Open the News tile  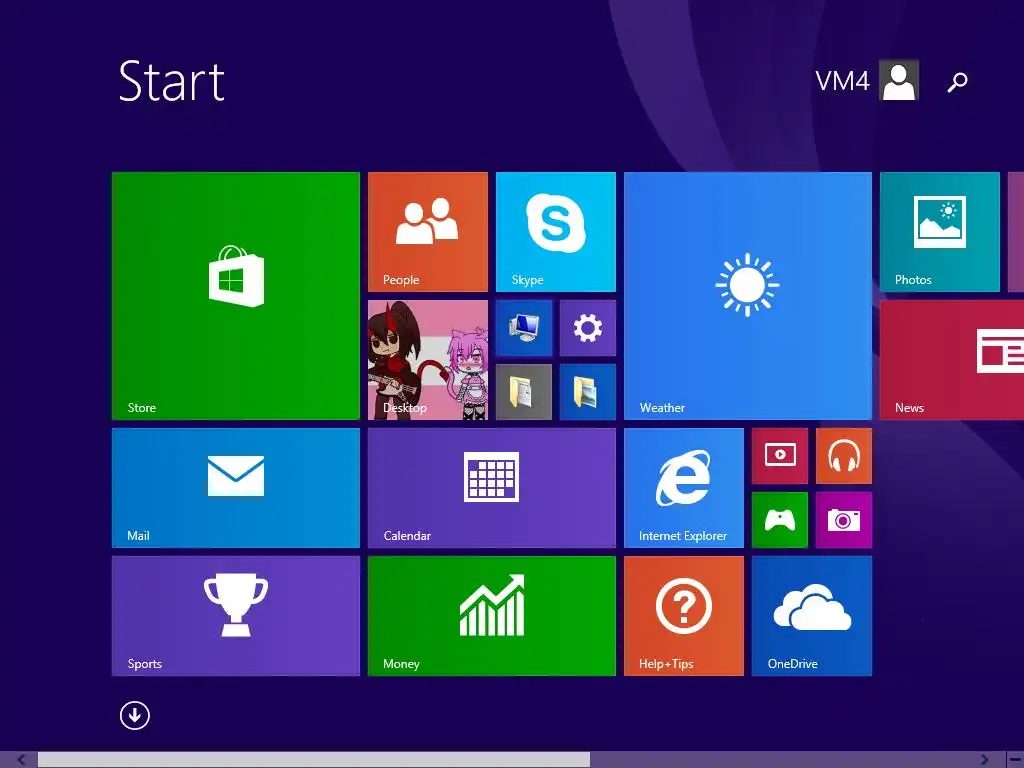(x=952, y=360)
